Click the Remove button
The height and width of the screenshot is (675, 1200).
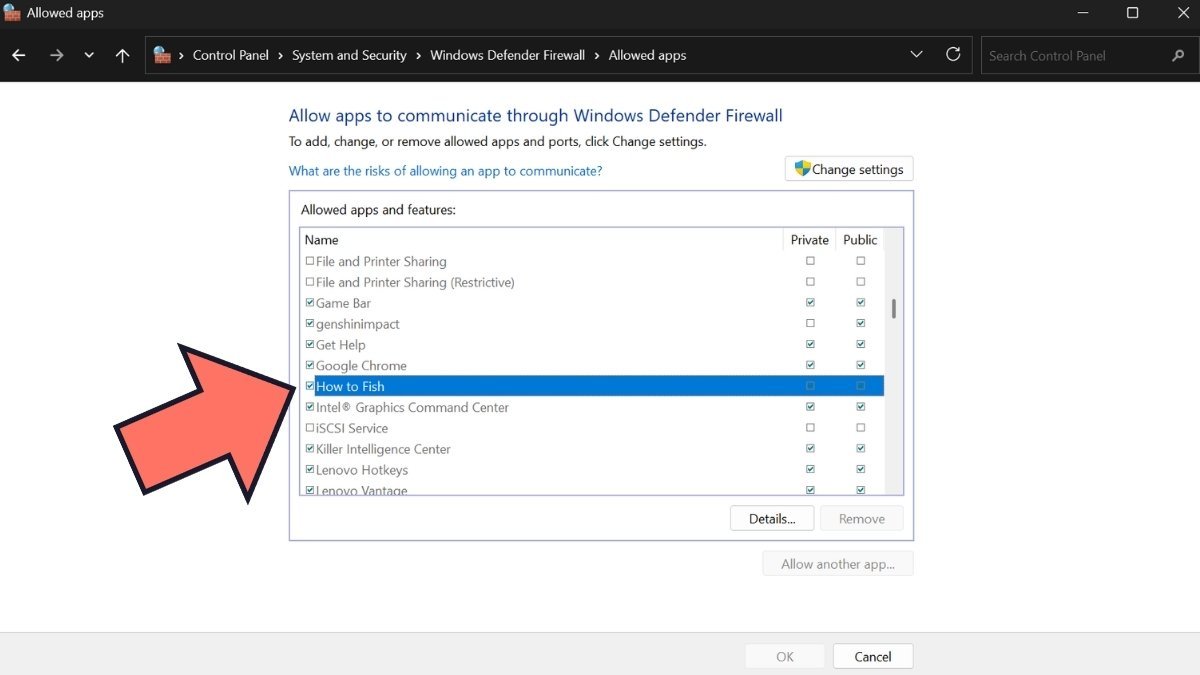point(862,519)
